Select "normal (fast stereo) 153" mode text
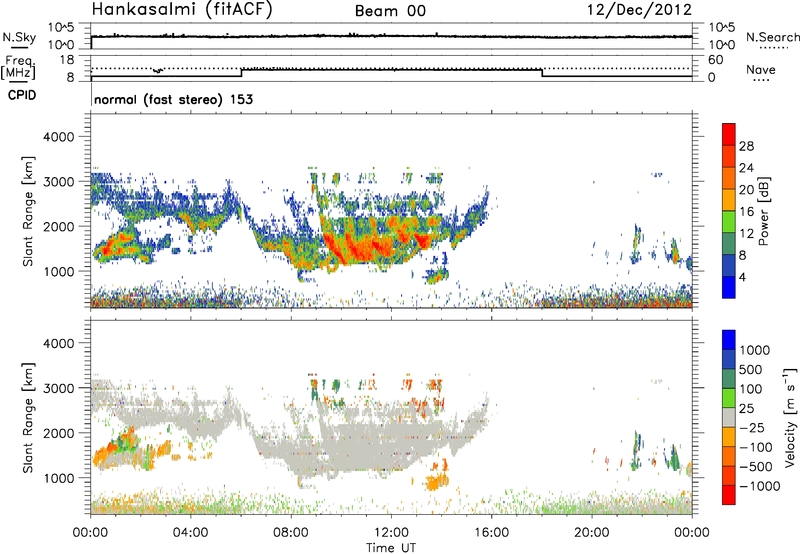The image size is (800, 554). point(173,100)
